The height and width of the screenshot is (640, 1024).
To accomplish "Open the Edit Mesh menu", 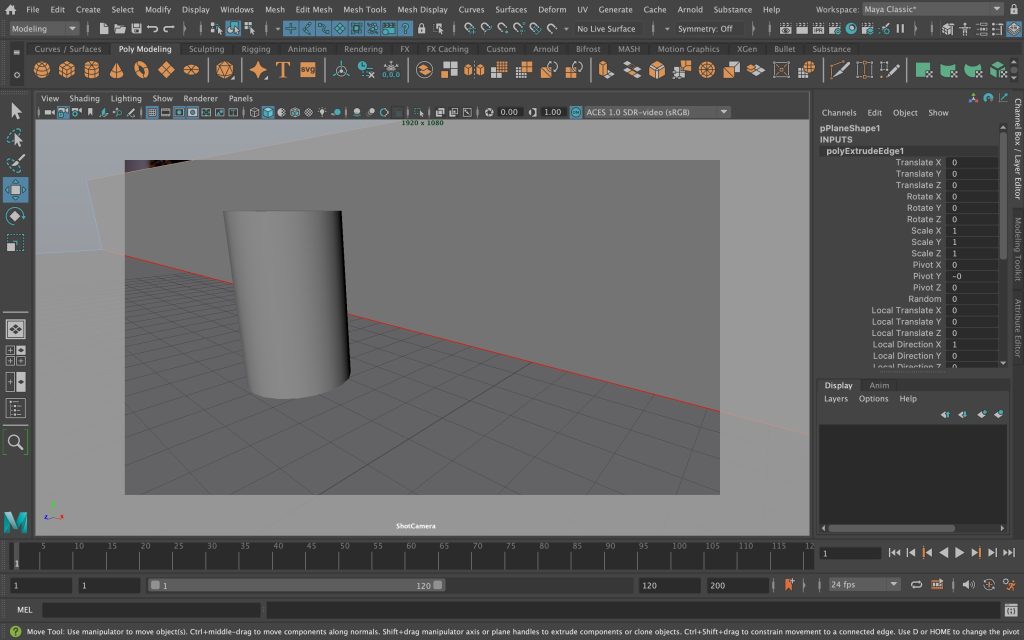I will pos(313,10).
